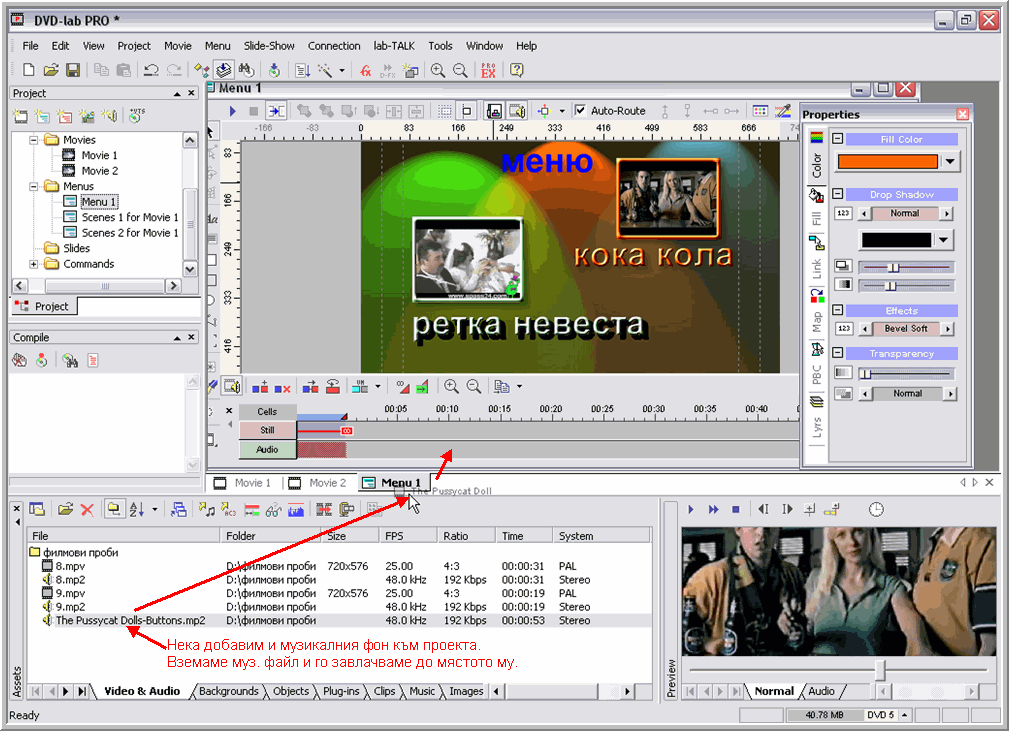Collapse the Movies tree folder

point(33,140)
